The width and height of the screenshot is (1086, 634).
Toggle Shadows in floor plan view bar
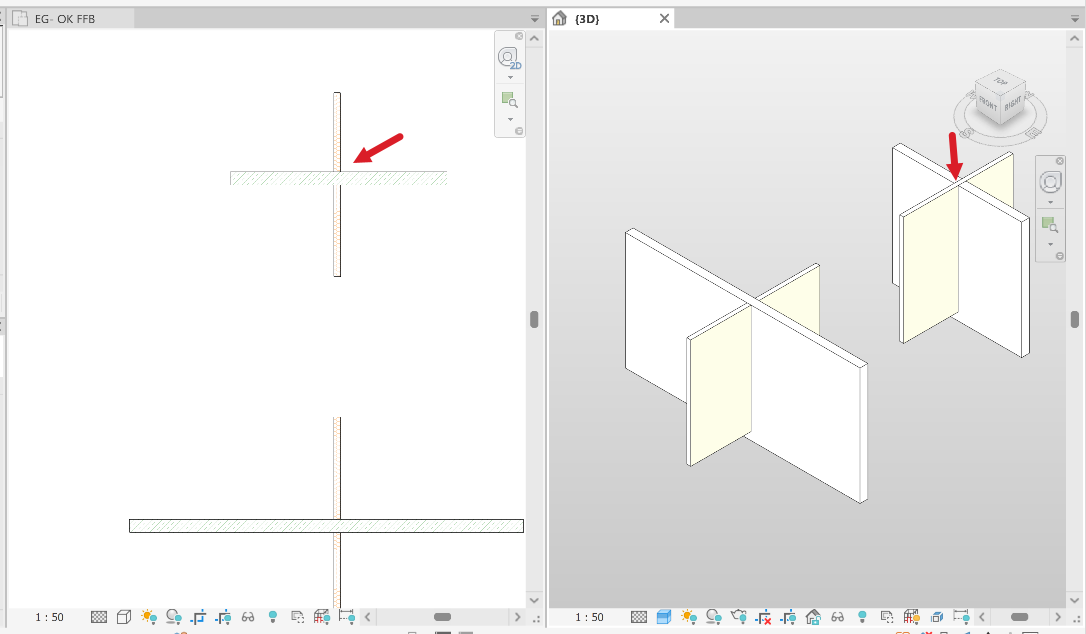click(174, 617)
